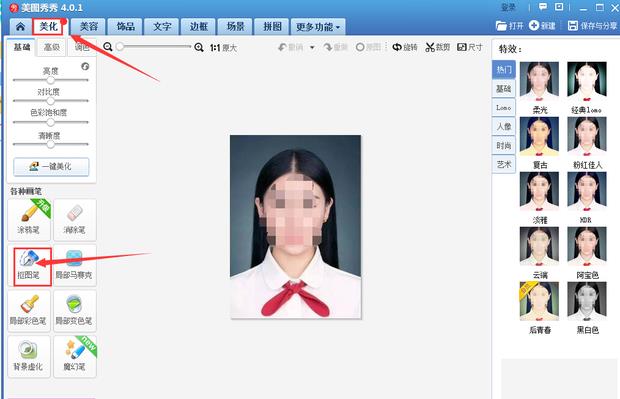The width and height of the screenshot is (620, 399).
Task: Apply the 柔光 effect thumbnail
Action: tap(539, 81)
